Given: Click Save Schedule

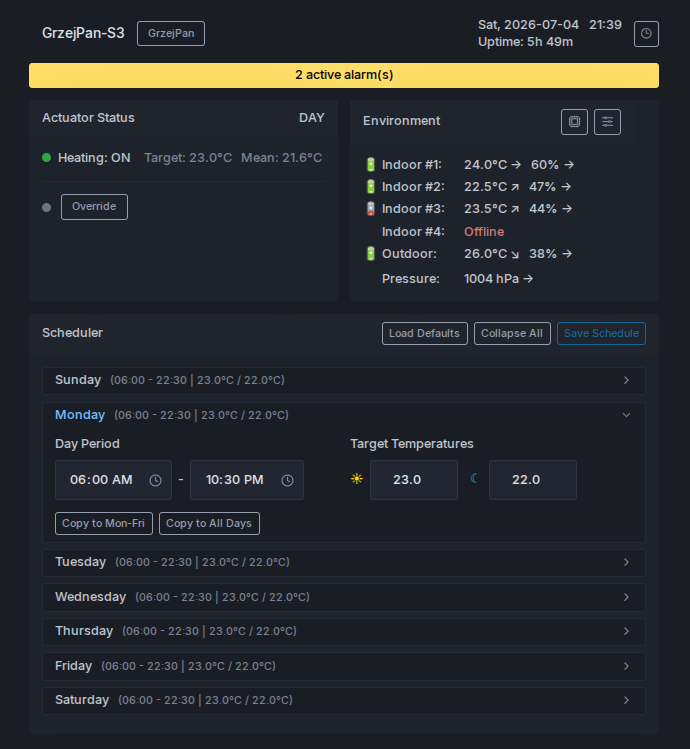Looking at the screenshot, I should (x=601, y=333).
